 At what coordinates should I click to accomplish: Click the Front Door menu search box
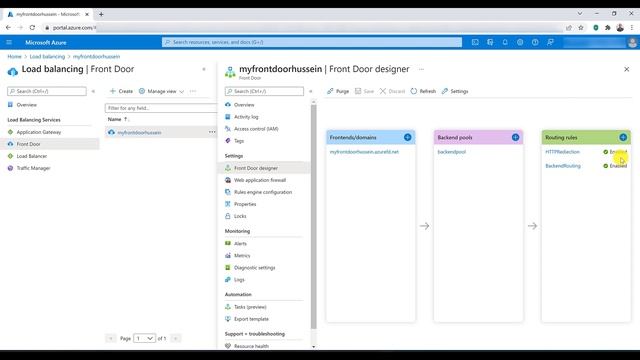point(264,91)
